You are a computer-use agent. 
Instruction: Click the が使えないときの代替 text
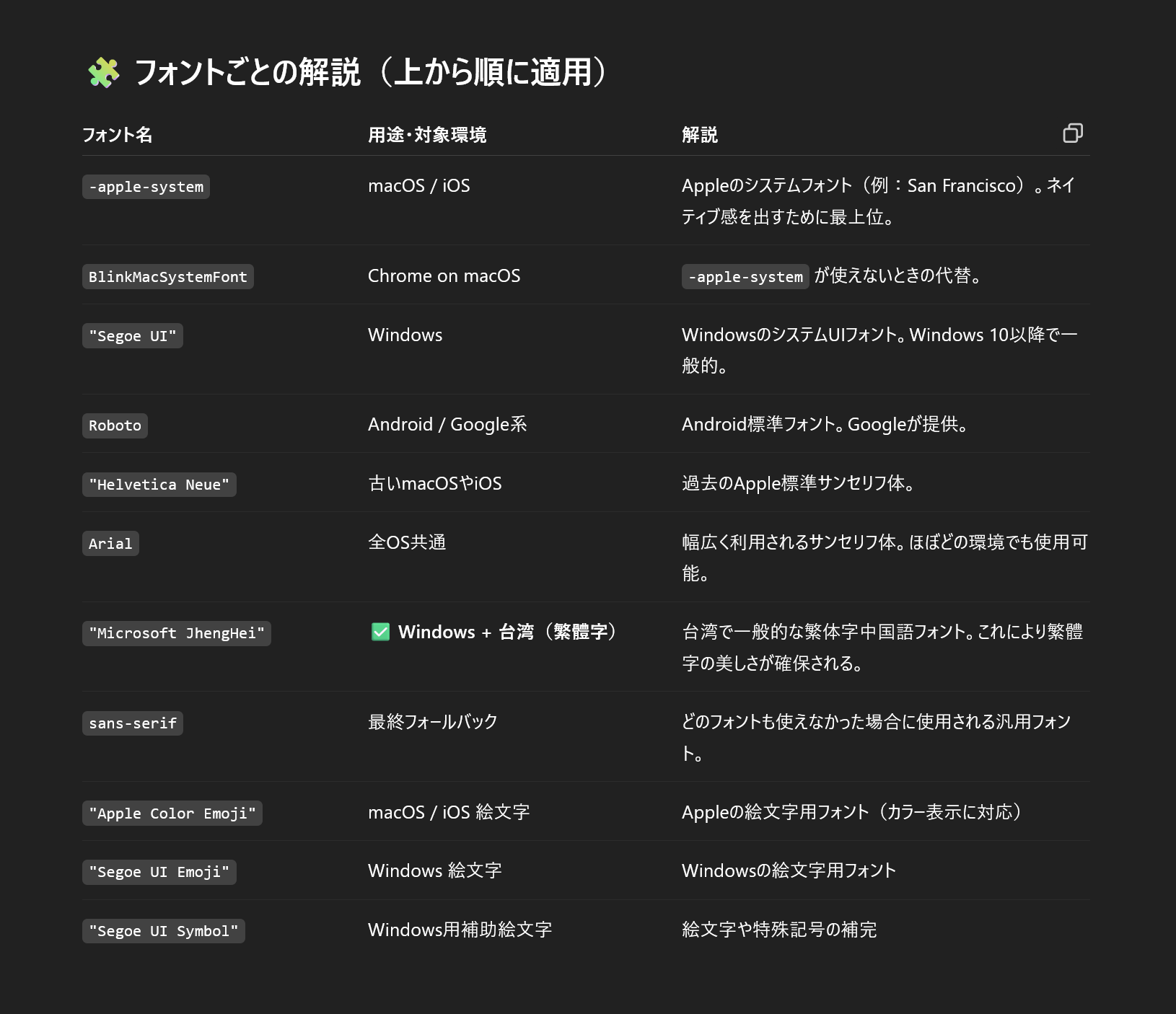(x=898, y=276)
